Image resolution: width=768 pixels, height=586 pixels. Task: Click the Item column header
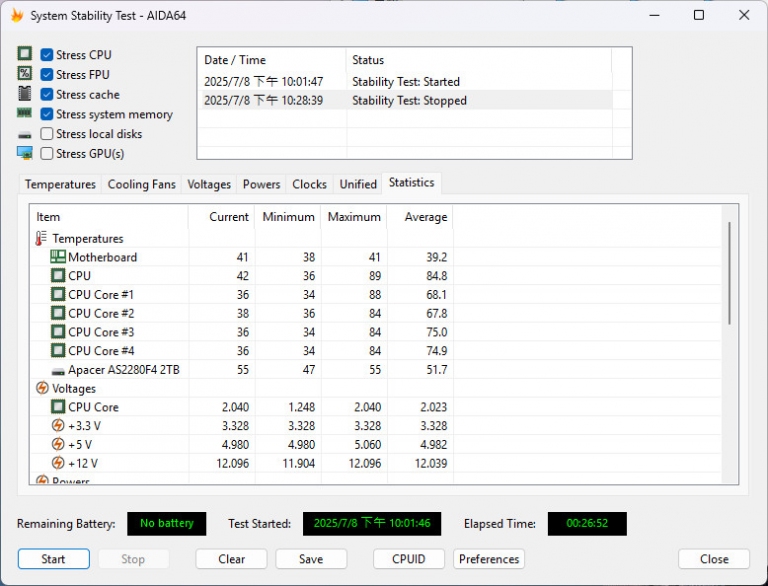pyautogui.click(x=110, y=217)
